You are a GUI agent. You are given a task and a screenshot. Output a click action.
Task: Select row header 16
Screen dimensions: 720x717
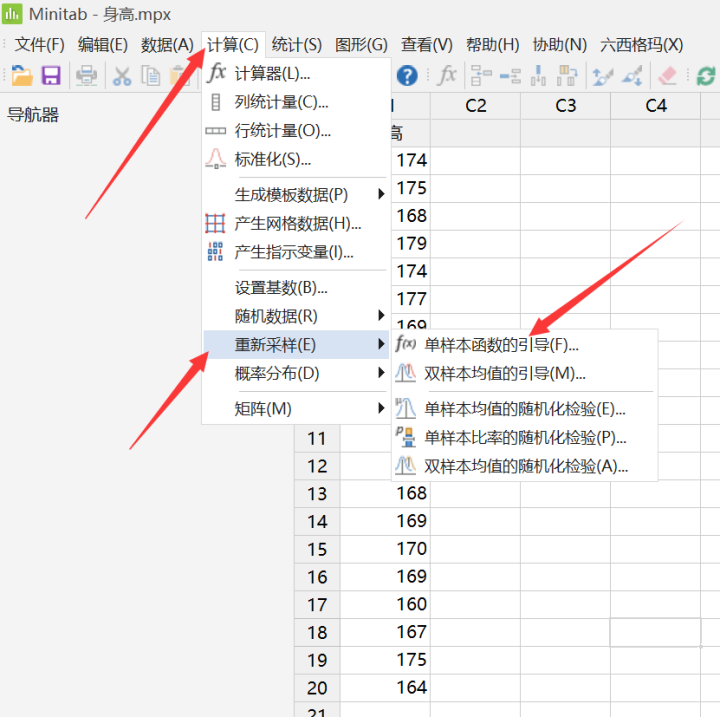point(317,577)
